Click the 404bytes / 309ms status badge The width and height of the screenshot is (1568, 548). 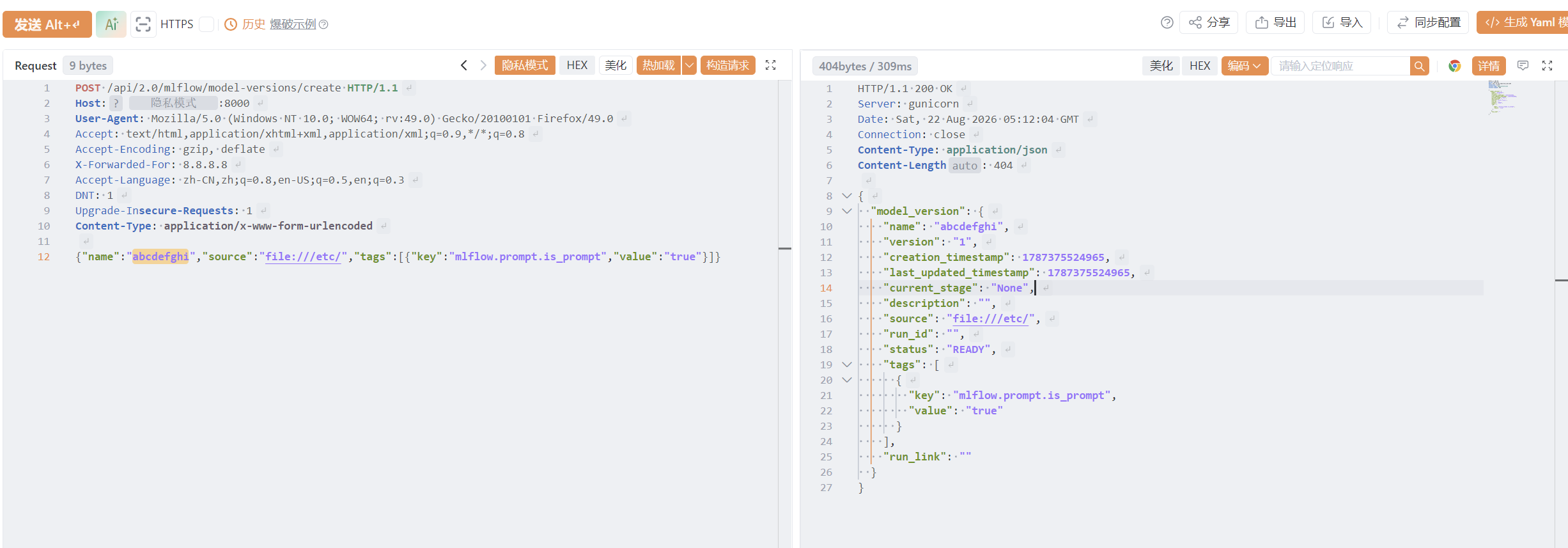(865, 66)
